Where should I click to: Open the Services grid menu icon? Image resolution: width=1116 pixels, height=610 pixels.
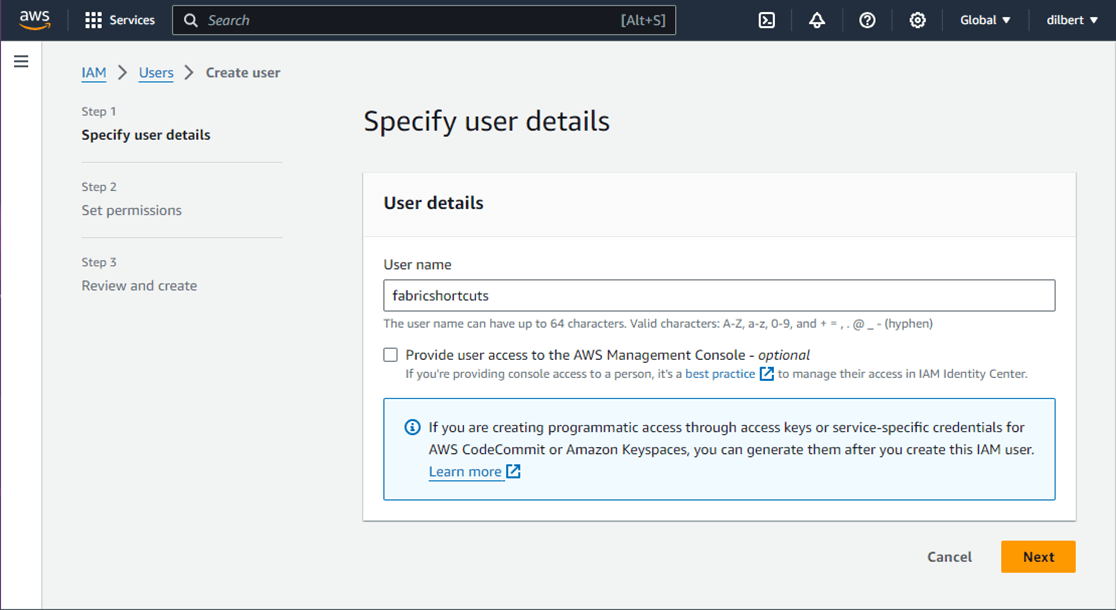tap(93, 20)
